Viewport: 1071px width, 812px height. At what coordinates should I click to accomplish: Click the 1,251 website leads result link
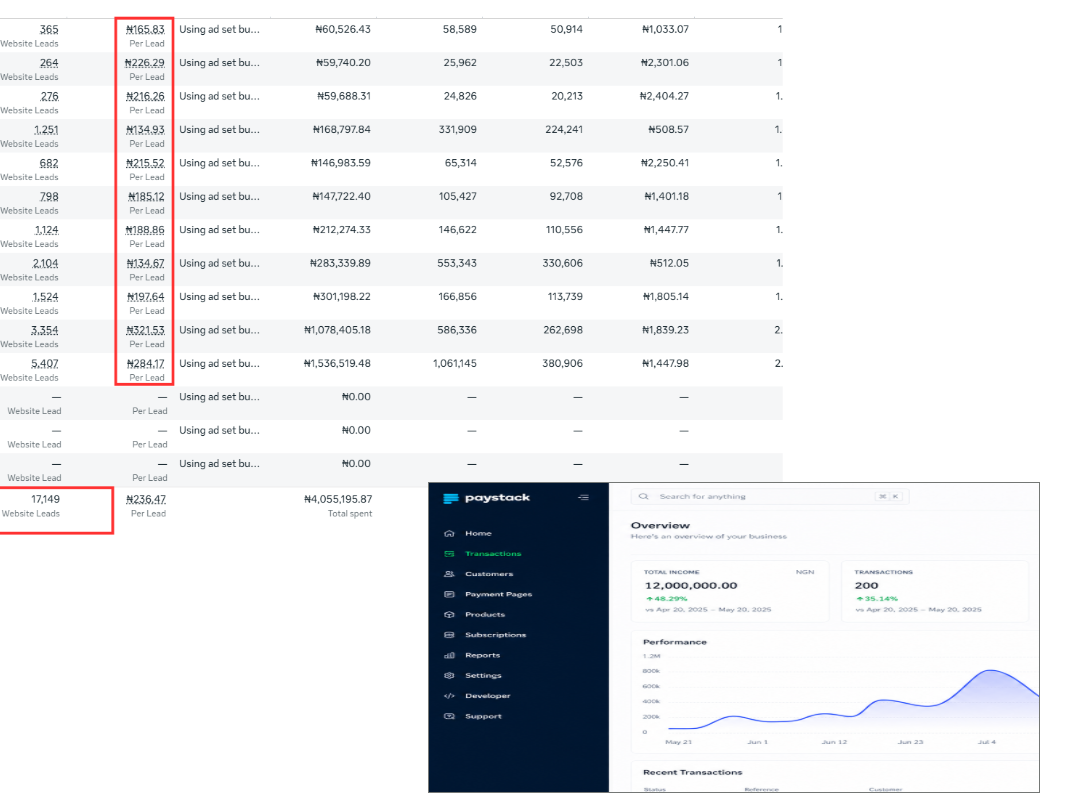click(x=46, y=130)
